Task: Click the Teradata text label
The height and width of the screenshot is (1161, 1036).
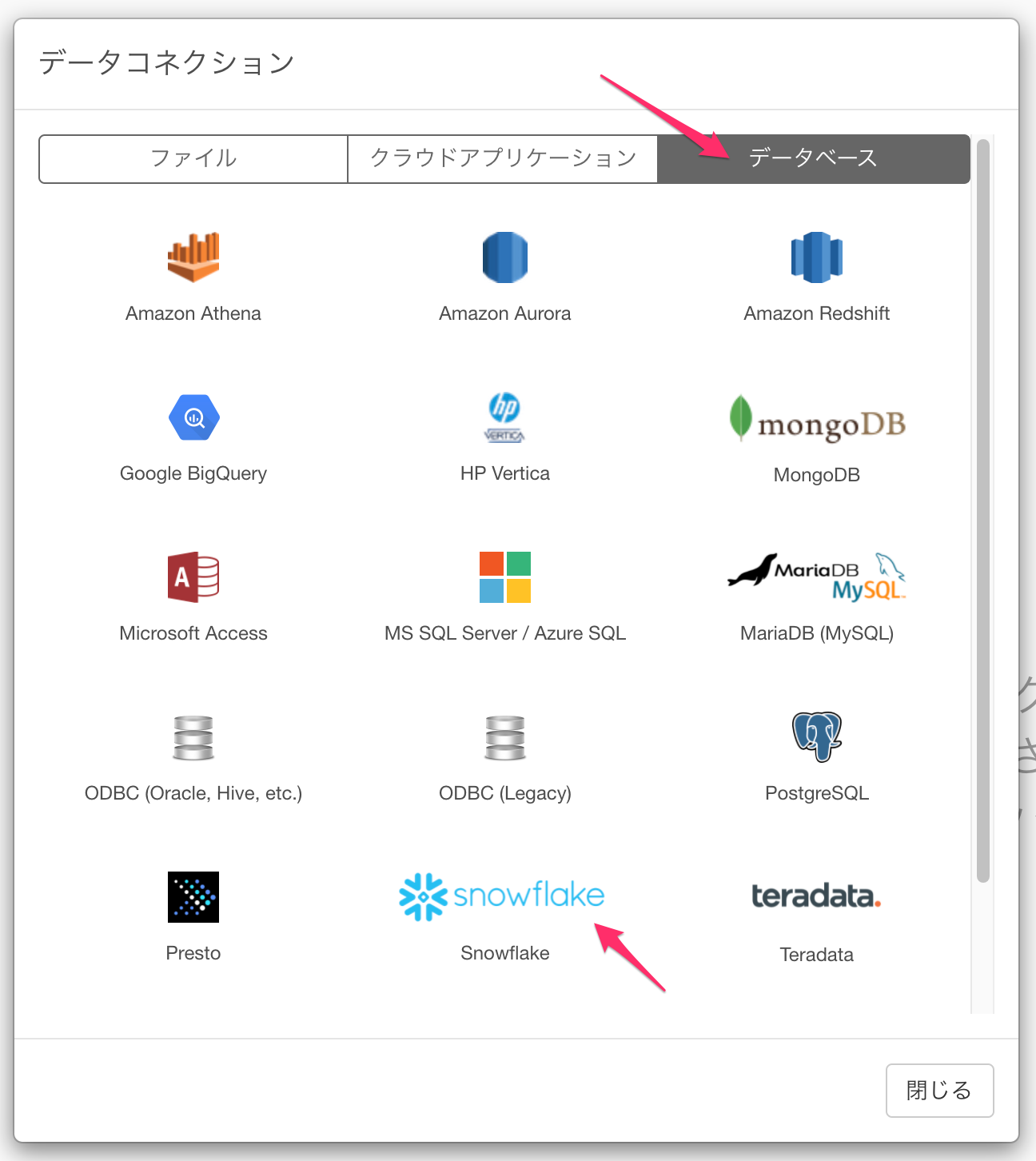Action: coord(817,955)
